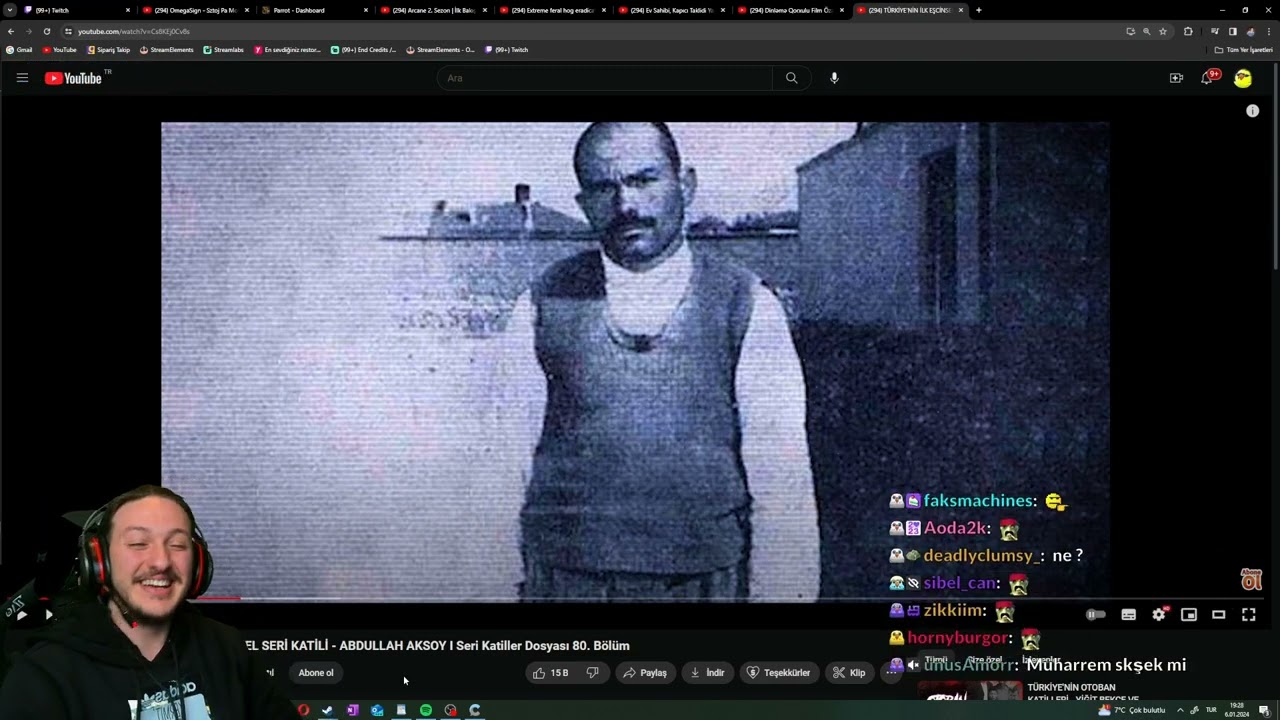Open player settings gear

1159,615
